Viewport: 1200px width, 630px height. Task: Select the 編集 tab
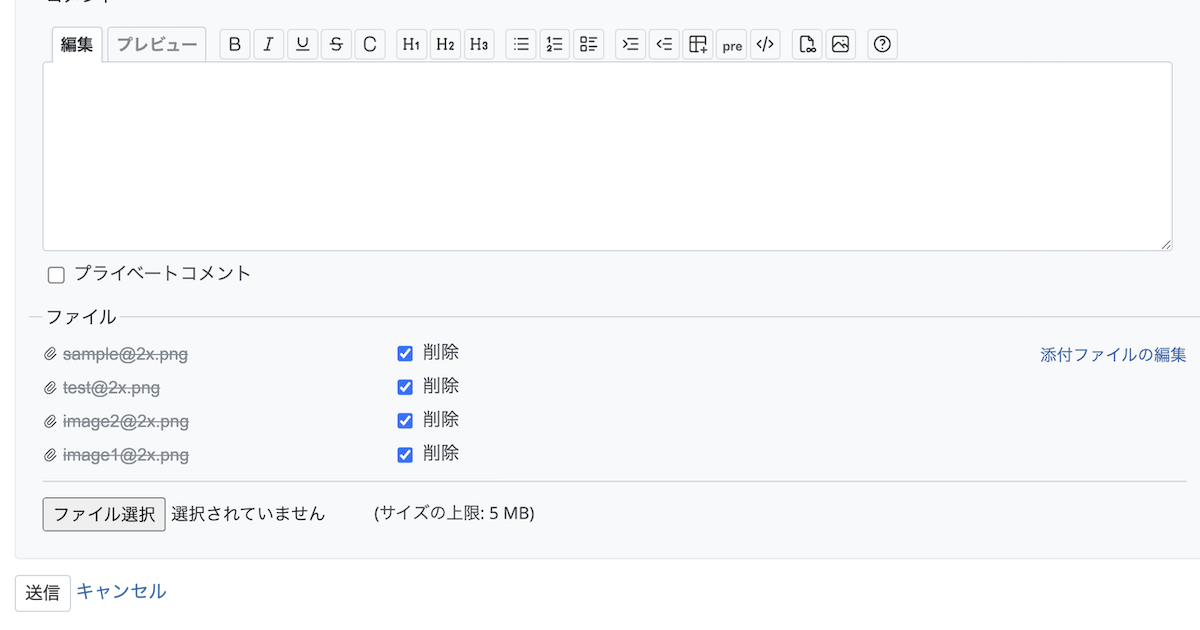point(77,45)
